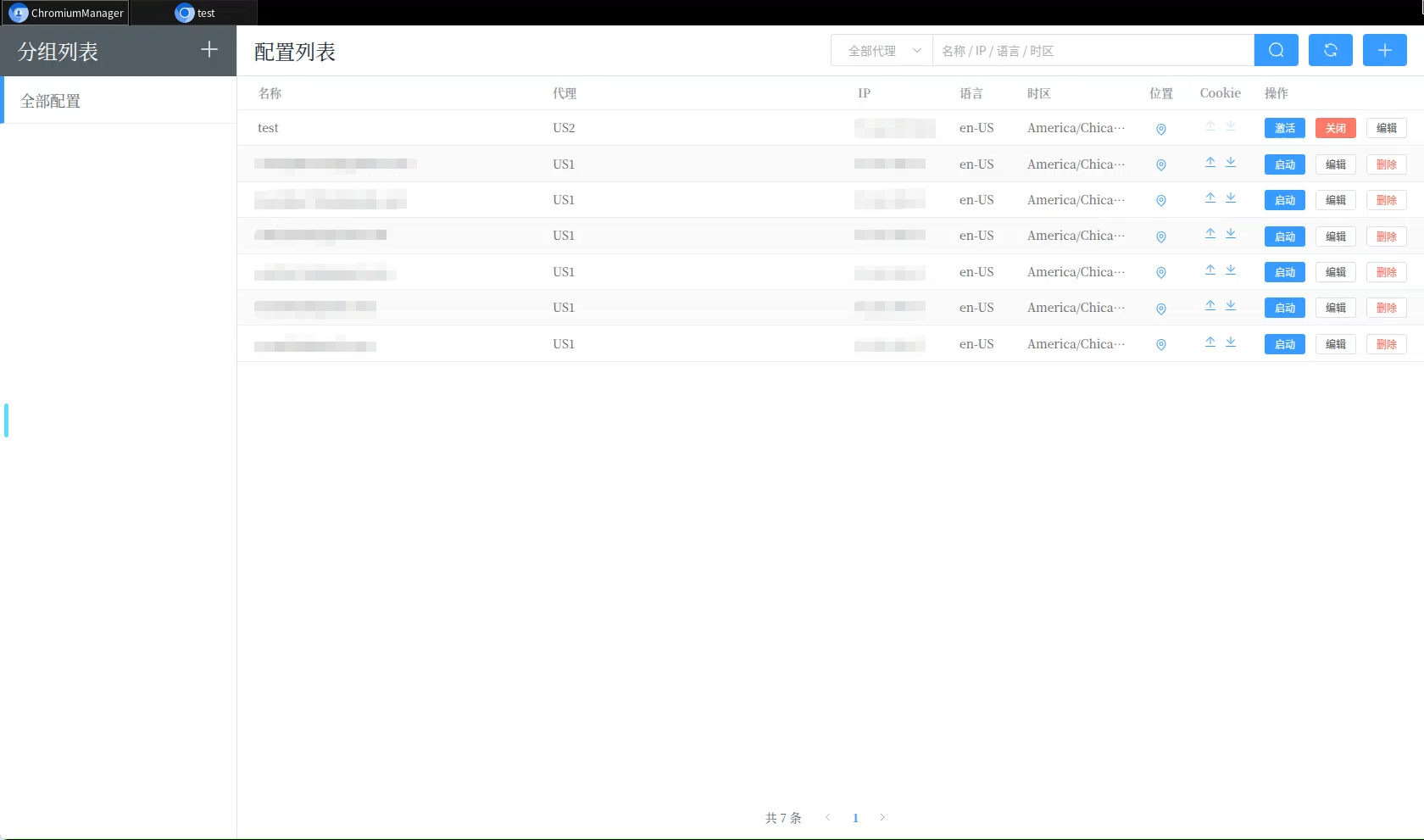Viewport: 1424px width, 840px height.
Task: Click cookie upload icon in row just below test
Action: (1210, 162)
